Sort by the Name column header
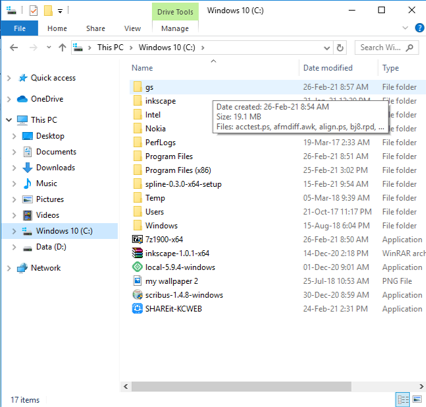Image resolution: width=426 pixels, height=407 pixels. [x=142, y=68]
